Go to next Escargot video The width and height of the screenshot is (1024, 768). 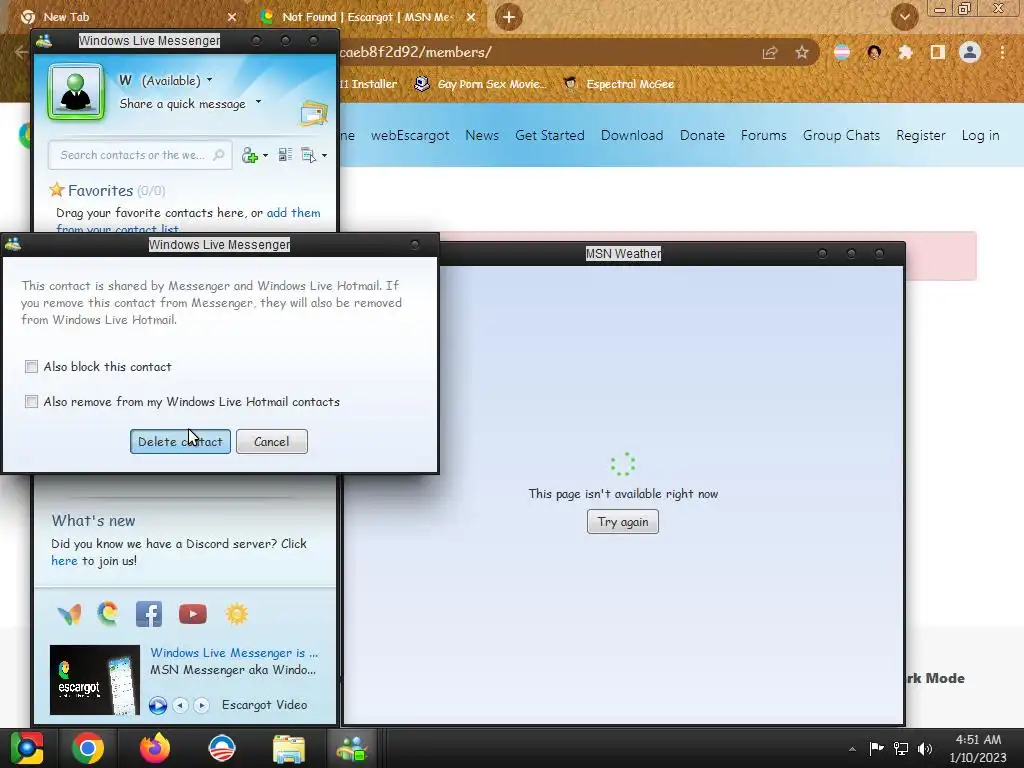coord(201,705)
